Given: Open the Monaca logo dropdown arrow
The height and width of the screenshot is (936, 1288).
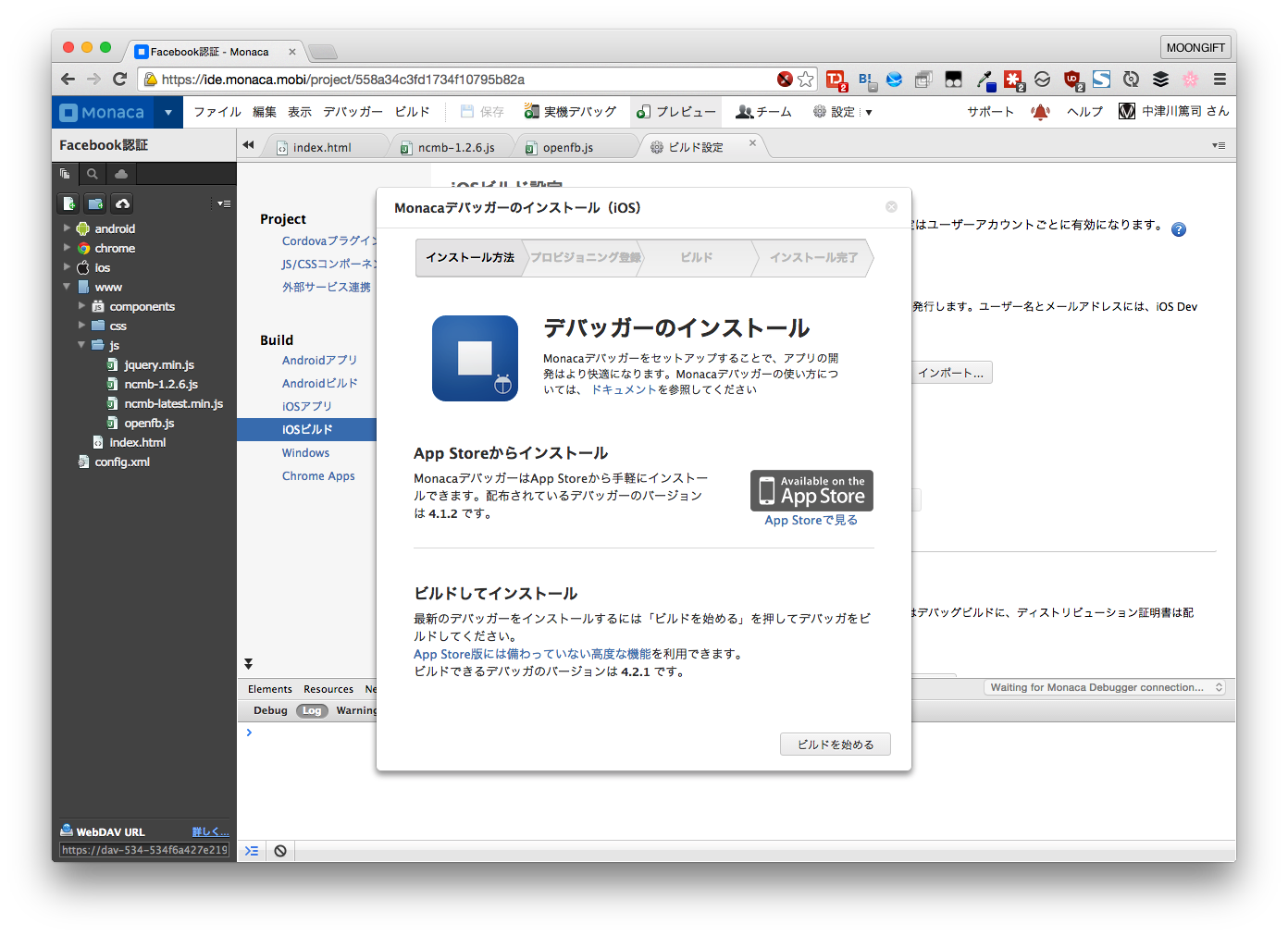Looking at the screenshot, I should pyautogui.click(x=168, y=112).
